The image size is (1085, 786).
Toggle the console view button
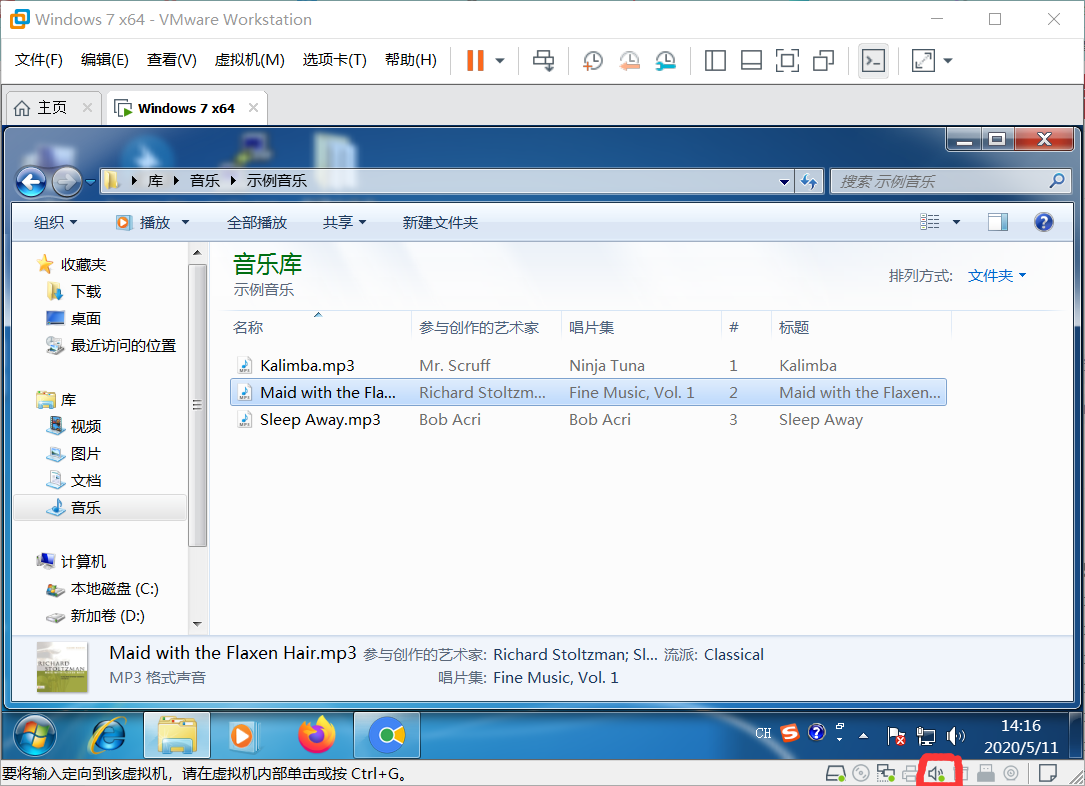pos(873,61)
